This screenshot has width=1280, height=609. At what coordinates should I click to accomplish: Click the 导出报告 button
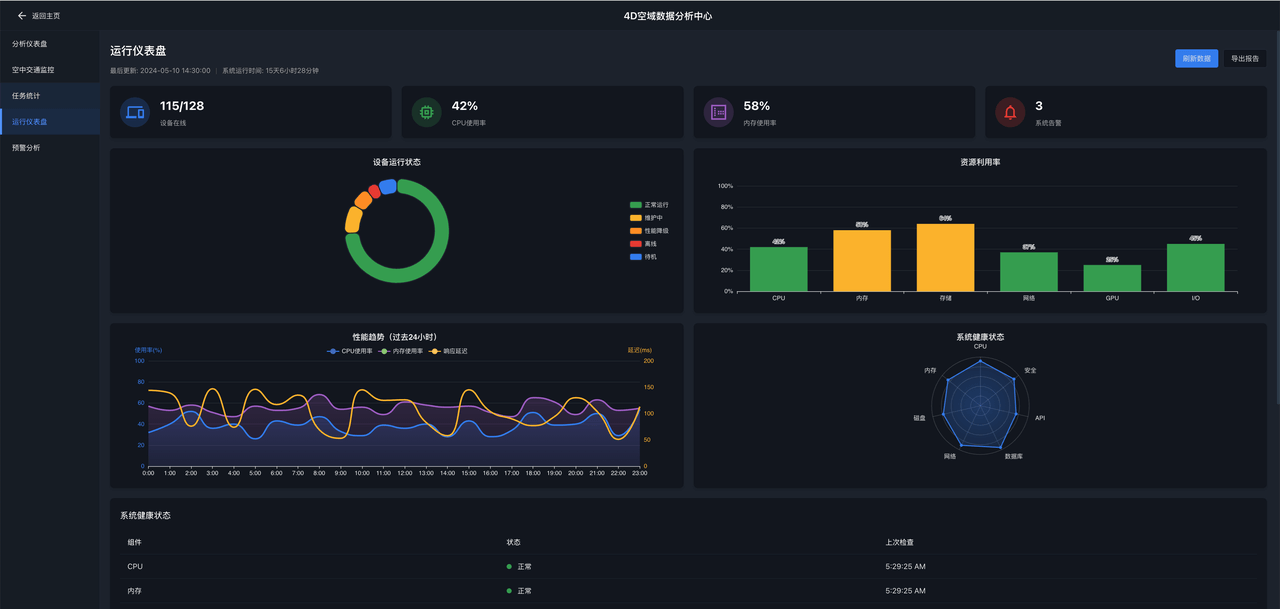click(1245, 59)
